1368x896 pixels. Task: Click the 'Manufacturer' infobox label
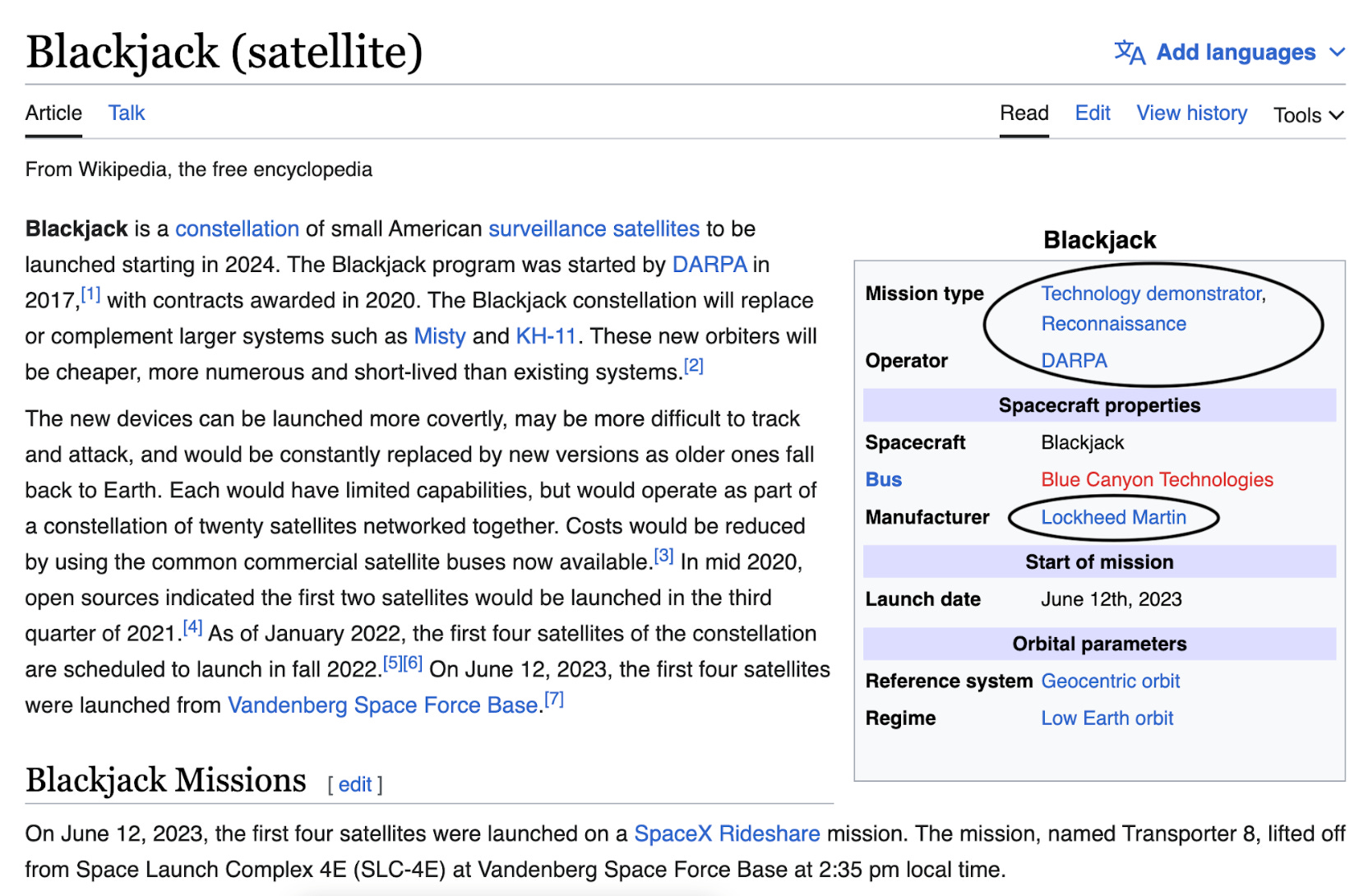coord(927,517)
